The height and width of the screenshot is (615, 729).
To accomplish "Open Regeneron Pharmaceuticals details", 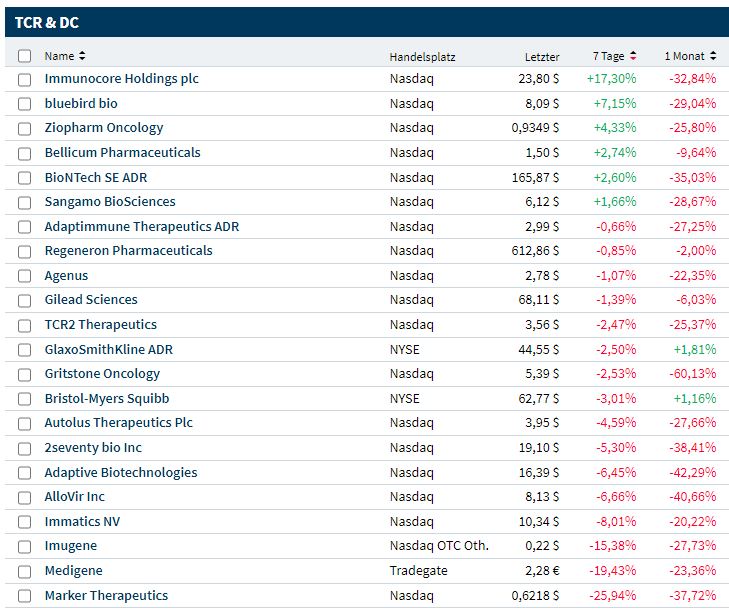I will (128, 251).
